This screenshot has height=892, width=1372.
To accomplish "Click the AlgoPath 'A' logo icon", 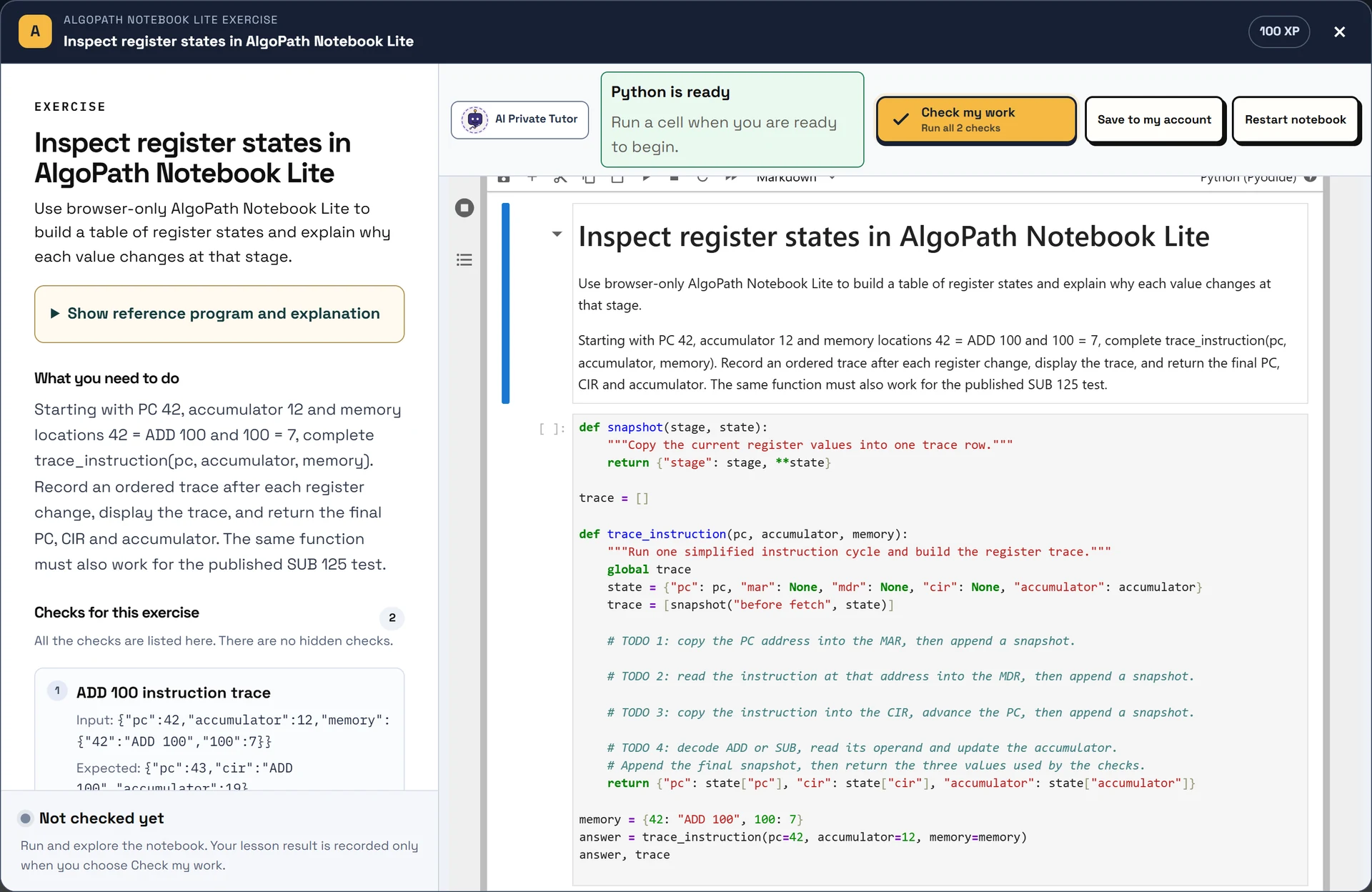I will (x=35, y=31).
